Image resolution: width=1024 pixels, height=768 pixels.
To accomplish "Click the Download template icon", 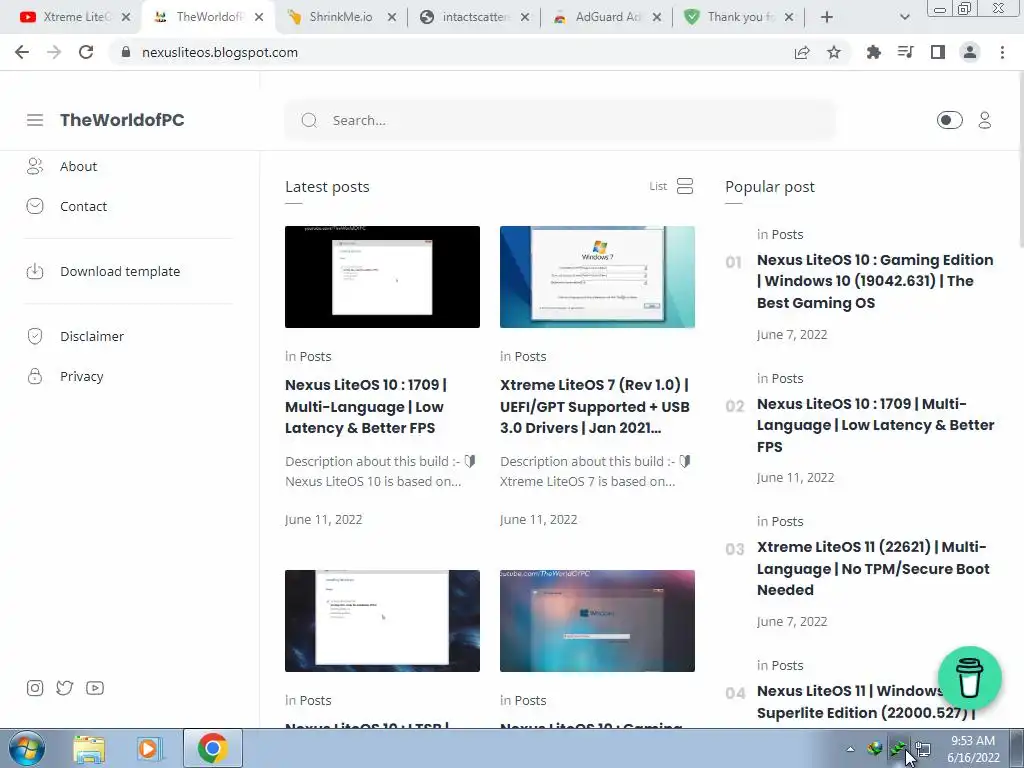I will pos(35,271).
